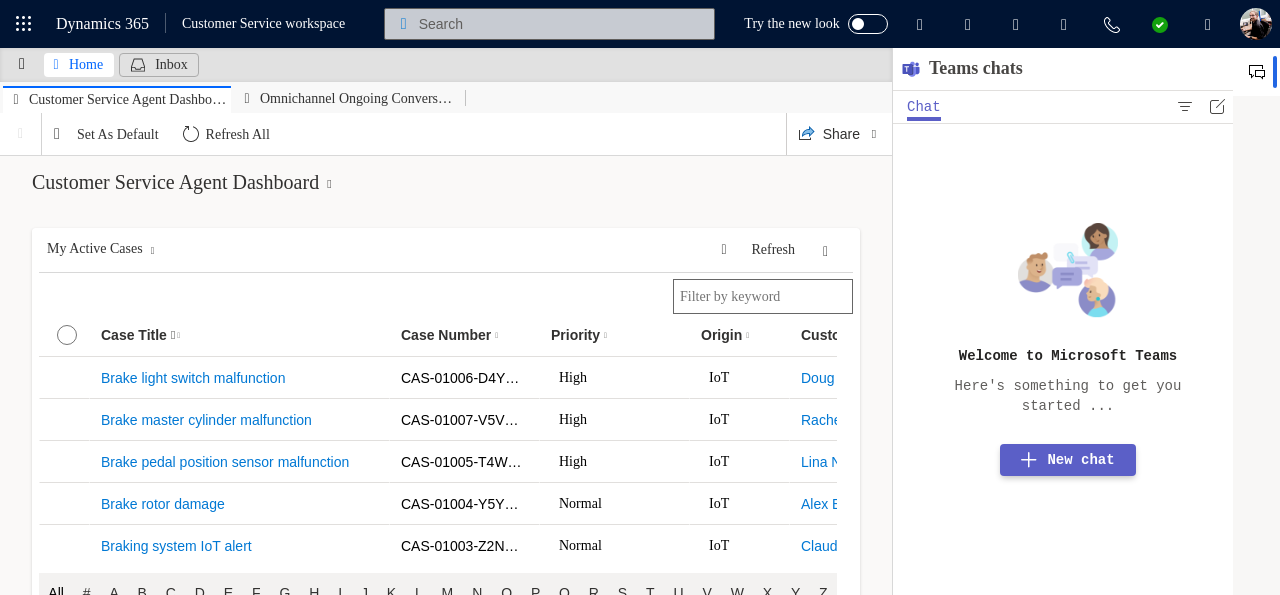1280x595 pixels.
Task: Start a conversation with New chat button
Action: [1067, 460]
